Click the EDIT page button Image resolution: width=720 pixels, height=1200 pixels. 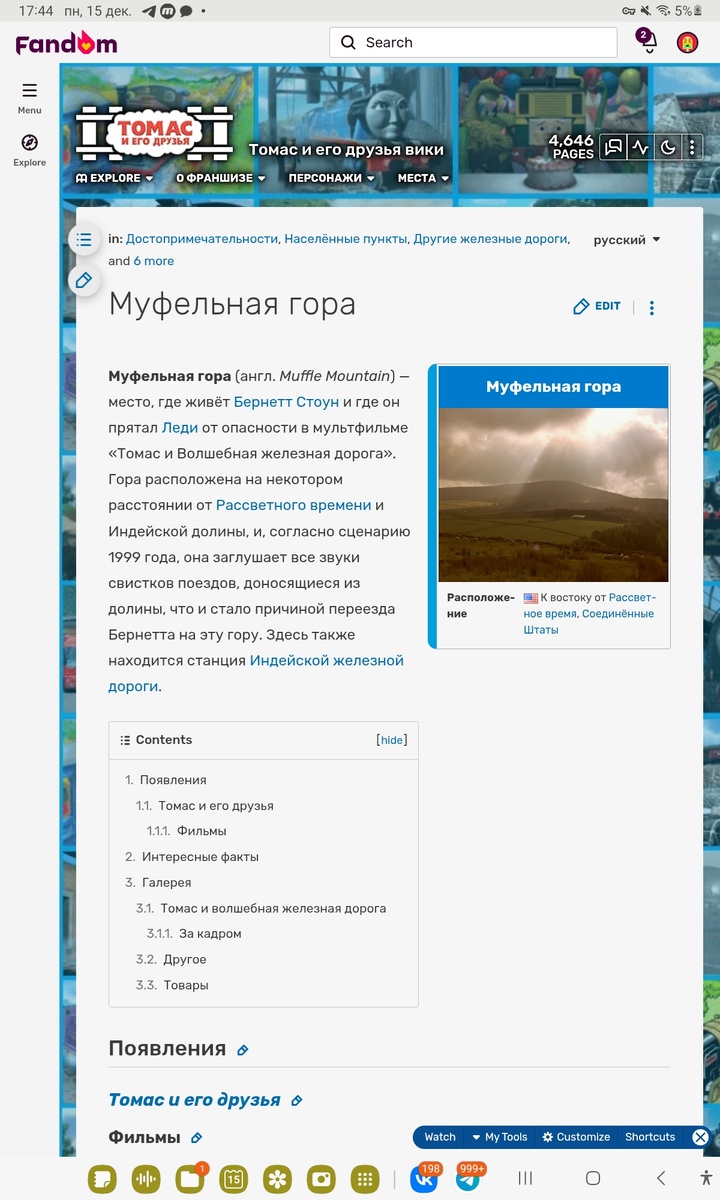coord(597,306)
